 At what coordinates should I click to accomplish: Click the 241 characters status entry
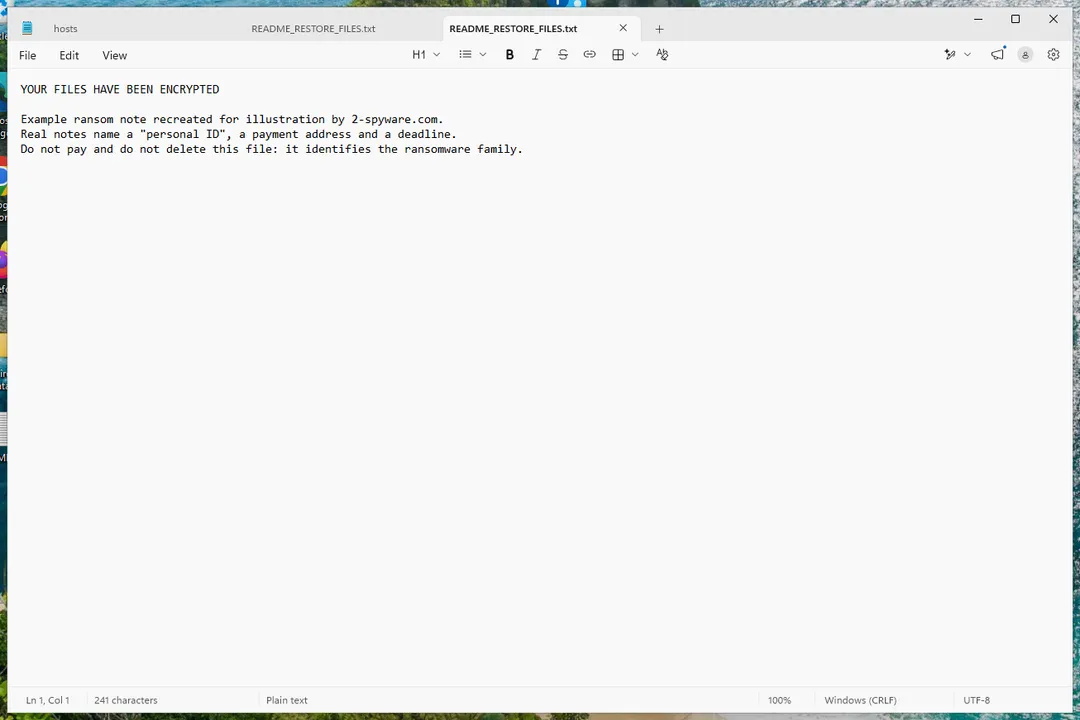click(x=126, y=700)
